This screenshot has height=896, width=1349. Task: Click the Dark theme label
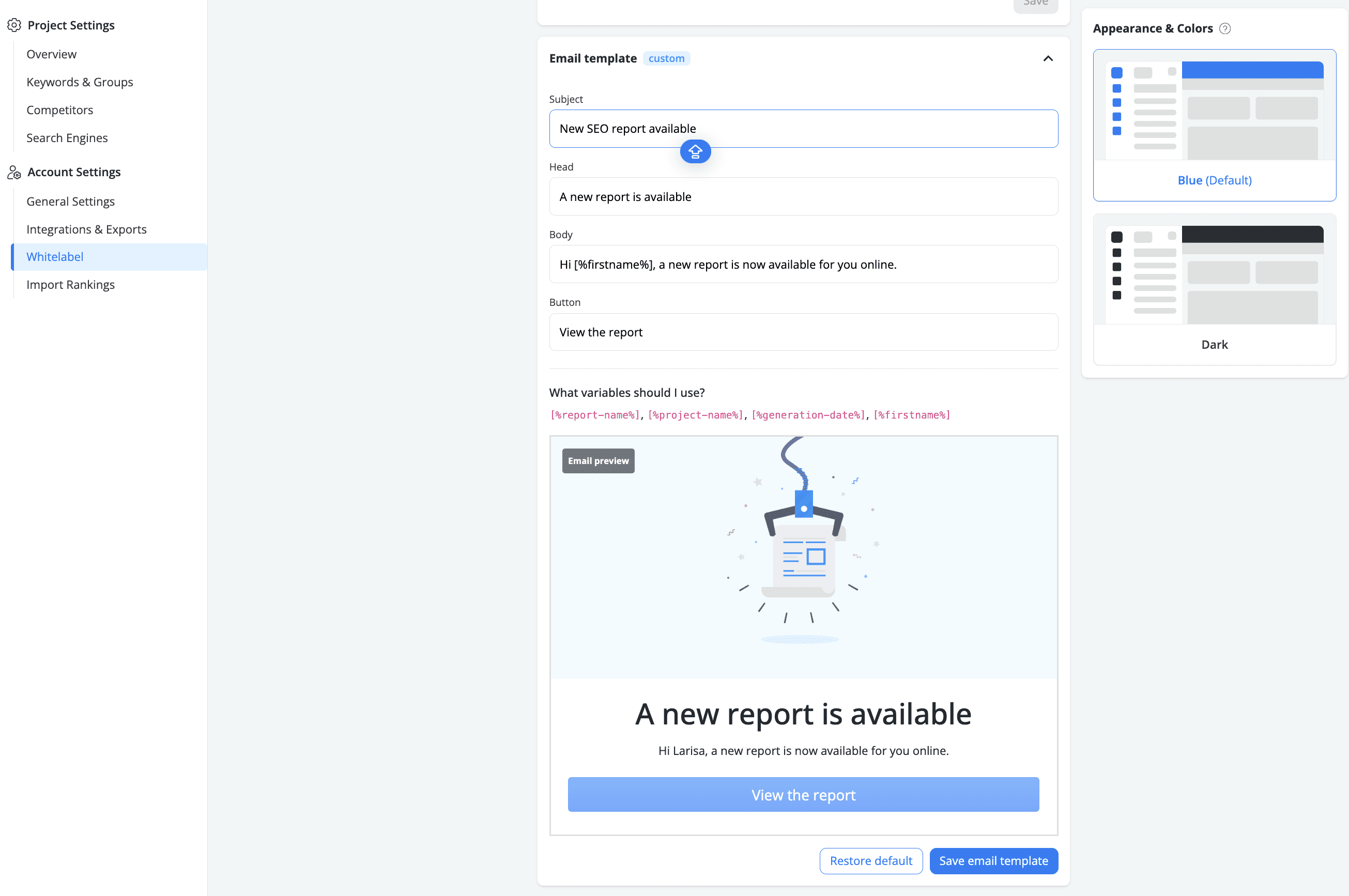pyautogui.click(x=1214, y=345)
